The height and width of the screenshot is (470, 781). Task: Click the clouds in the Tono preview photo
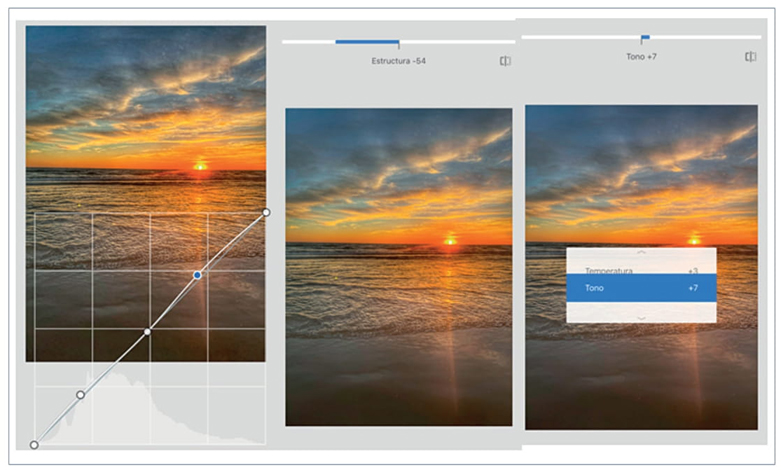[x=640, y=160]
